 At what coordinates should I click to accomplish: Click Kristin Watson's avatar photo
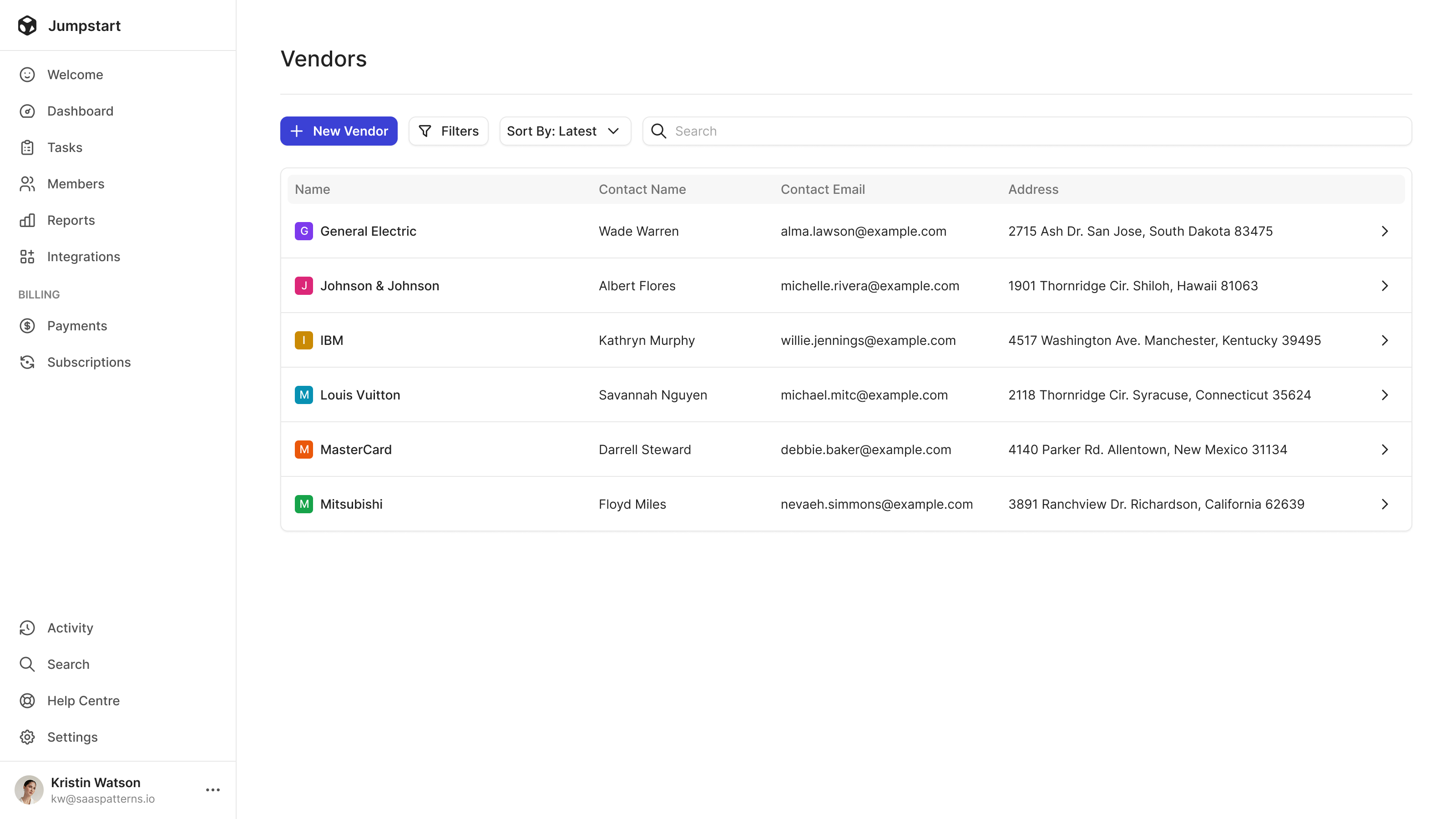(29, 789)
